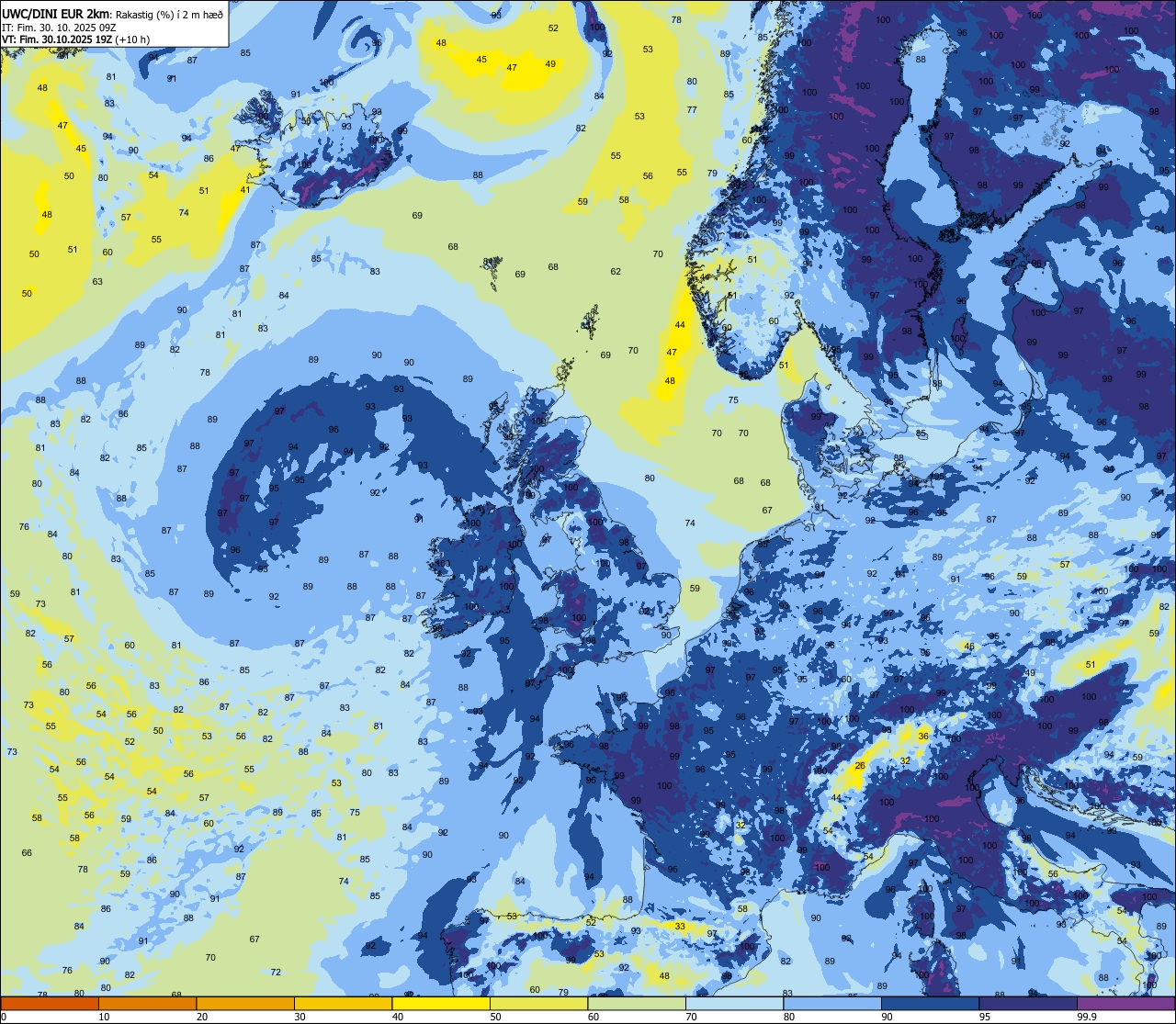Click the humidity value 46 on the map
The height and width of the screenshot is (1024, 1176).
(x=968, y=646)
